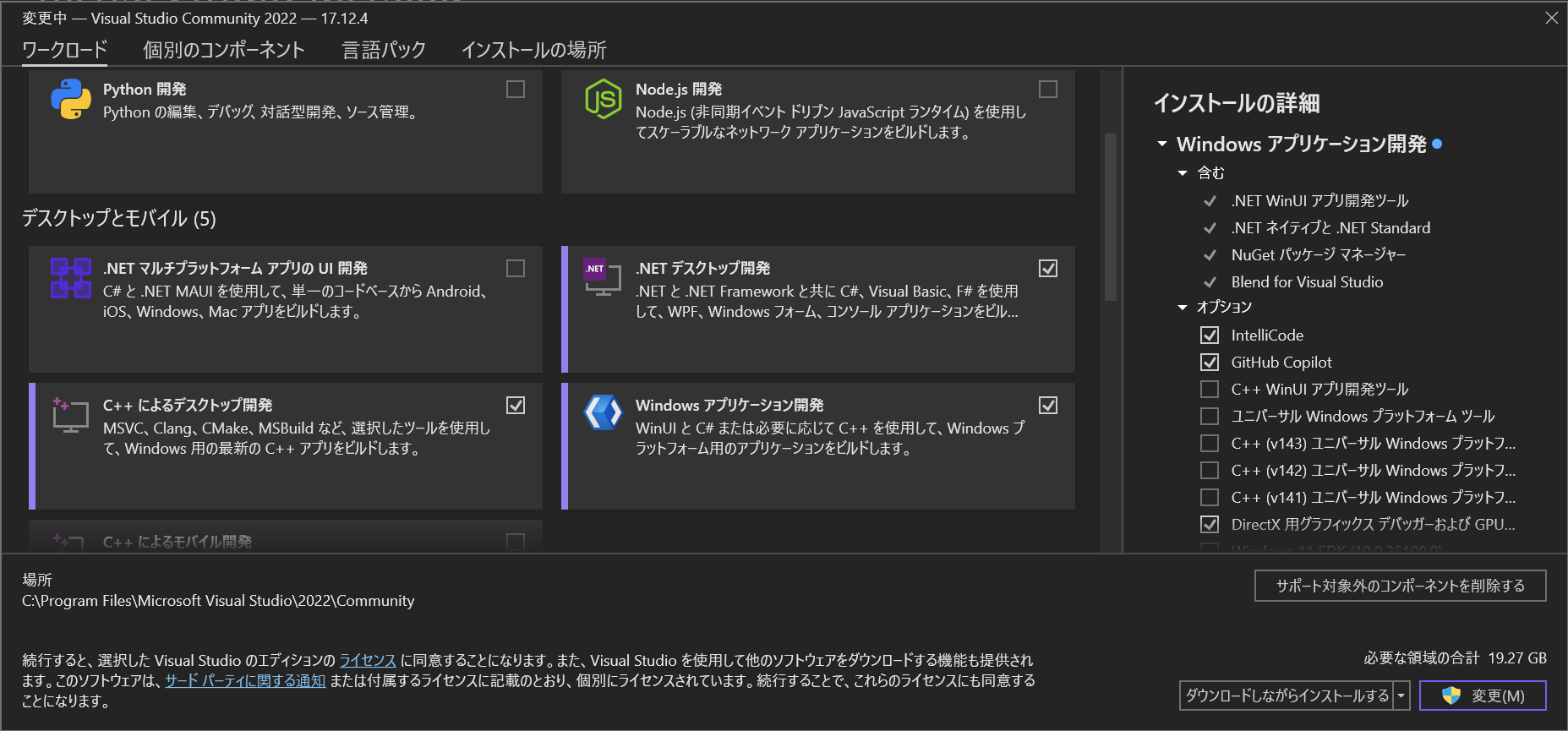Click checkmark icon beside Blend for Visual Studio
Image resolution: width=1568 pixels, height=731 pixels.
(1210, 282)
